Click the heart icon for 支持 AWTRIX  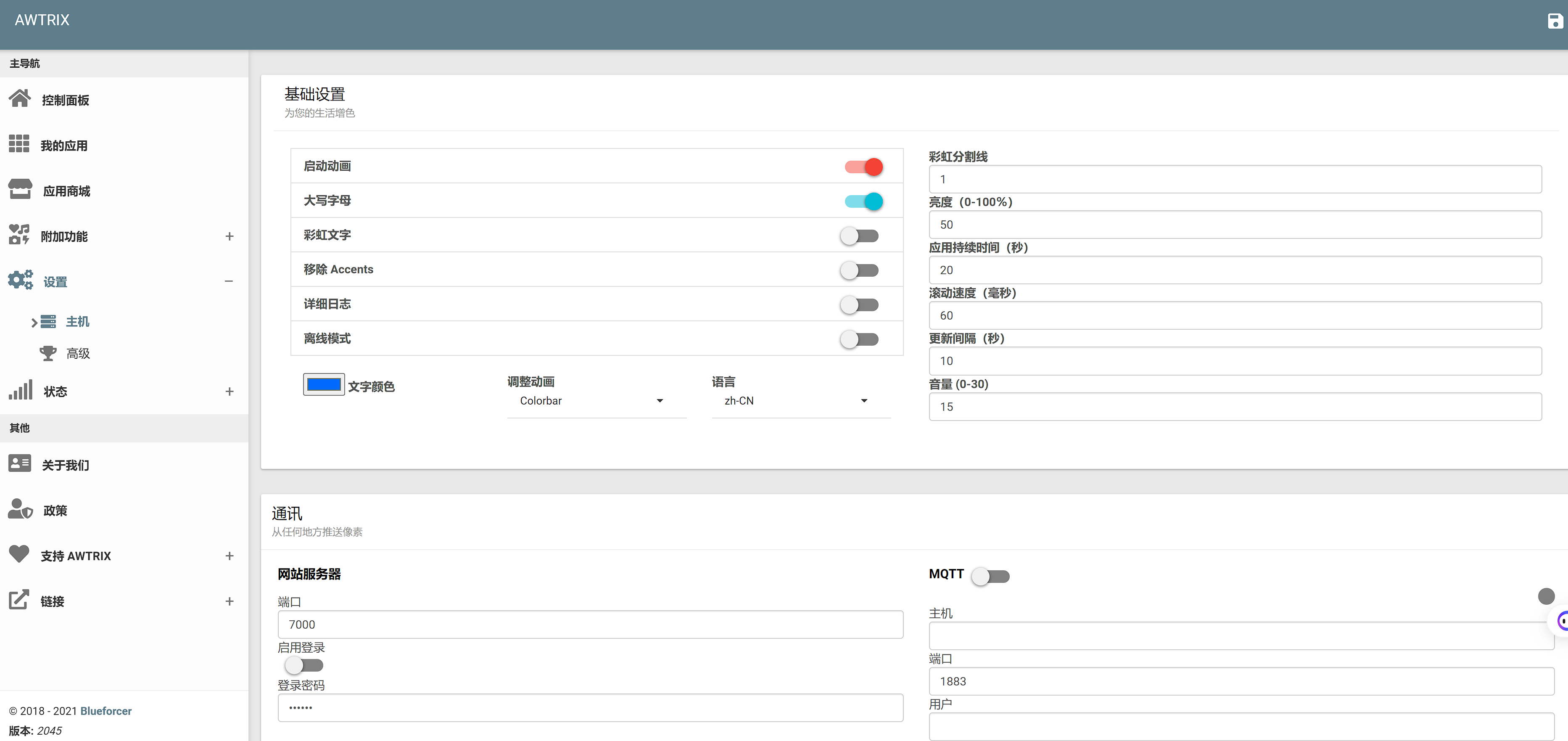[x=19, y=554]
